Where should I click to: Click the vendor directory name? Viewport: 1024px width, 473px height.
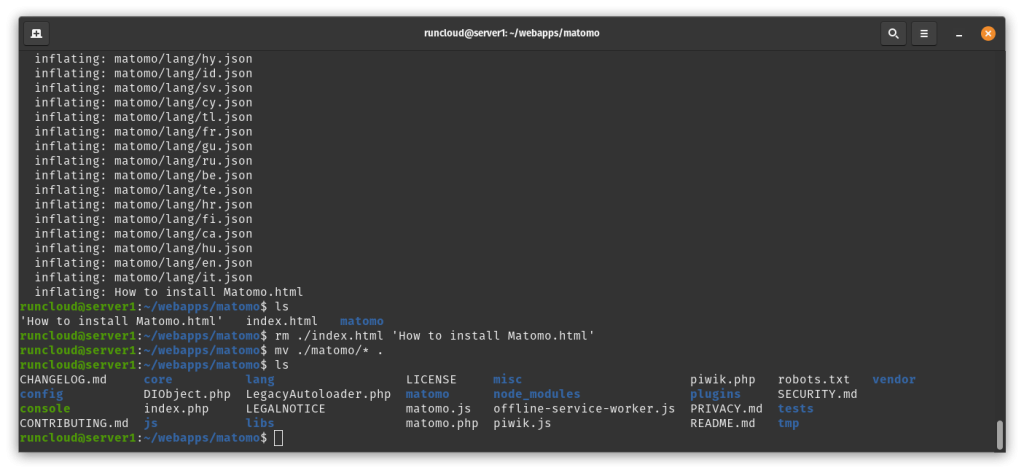(x=894, y=380)
